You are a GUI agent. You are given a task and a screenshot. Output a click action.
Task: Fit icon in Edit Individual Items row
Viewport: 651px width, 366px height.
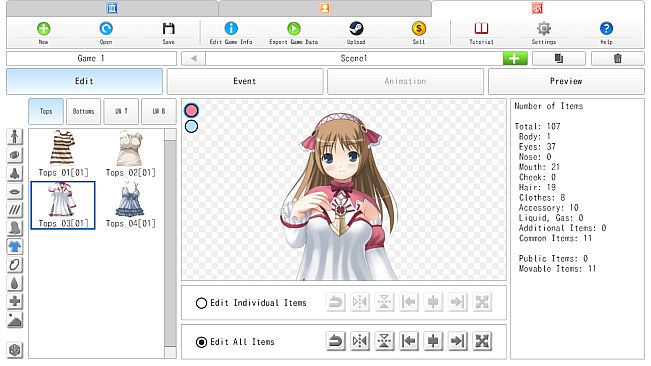(482, 302)
